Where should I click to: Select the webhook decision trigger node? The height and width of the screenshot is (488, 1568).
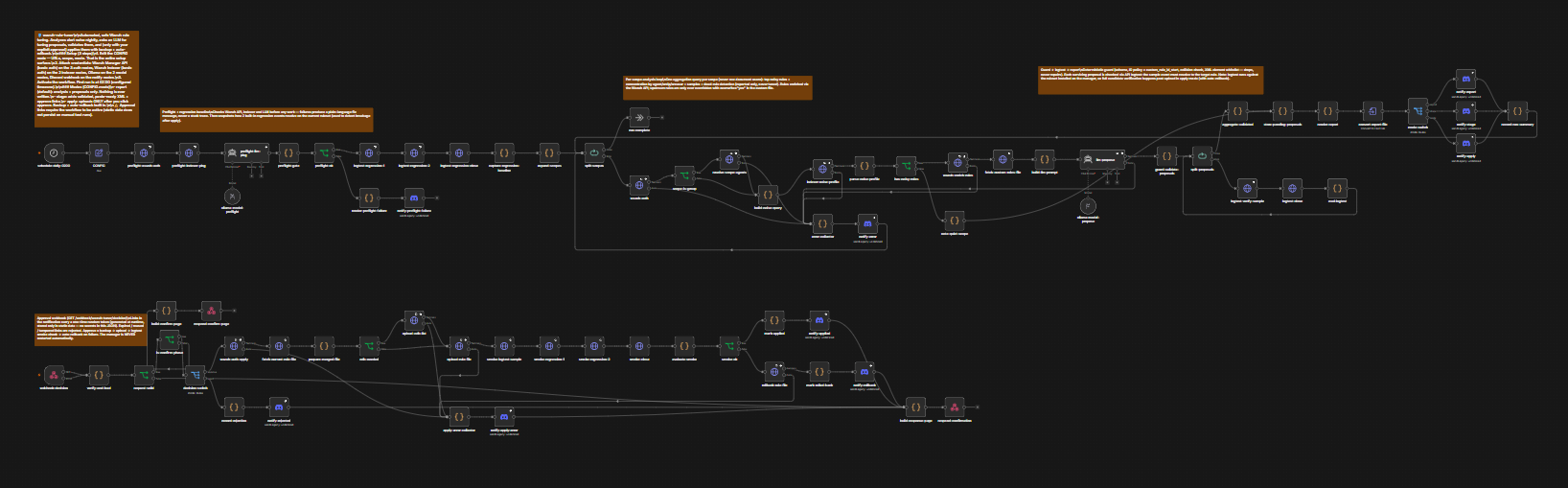[x=54, y=375]
